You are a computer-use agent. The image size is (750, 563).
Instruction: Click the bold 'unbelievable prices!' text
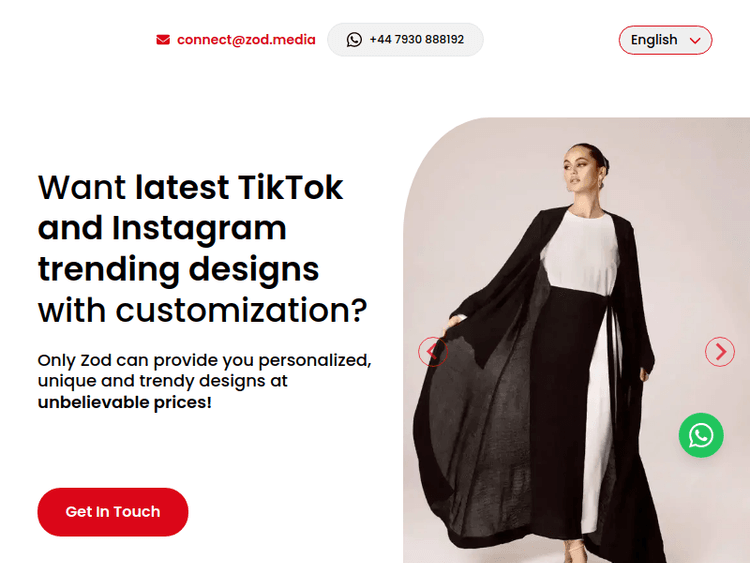click(x=124, y=402)
